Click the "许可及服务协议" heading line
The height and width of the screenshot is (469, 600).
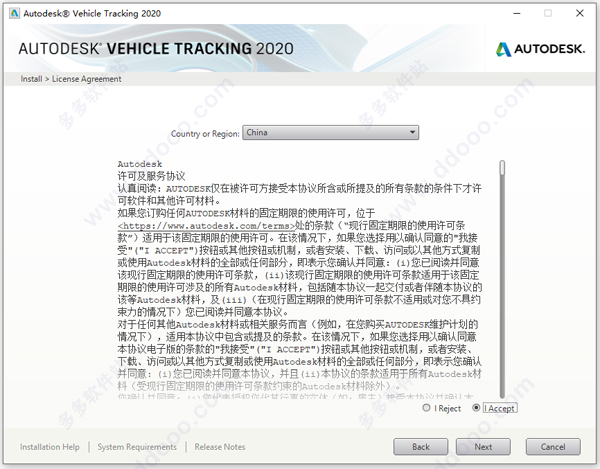[152, 176]
